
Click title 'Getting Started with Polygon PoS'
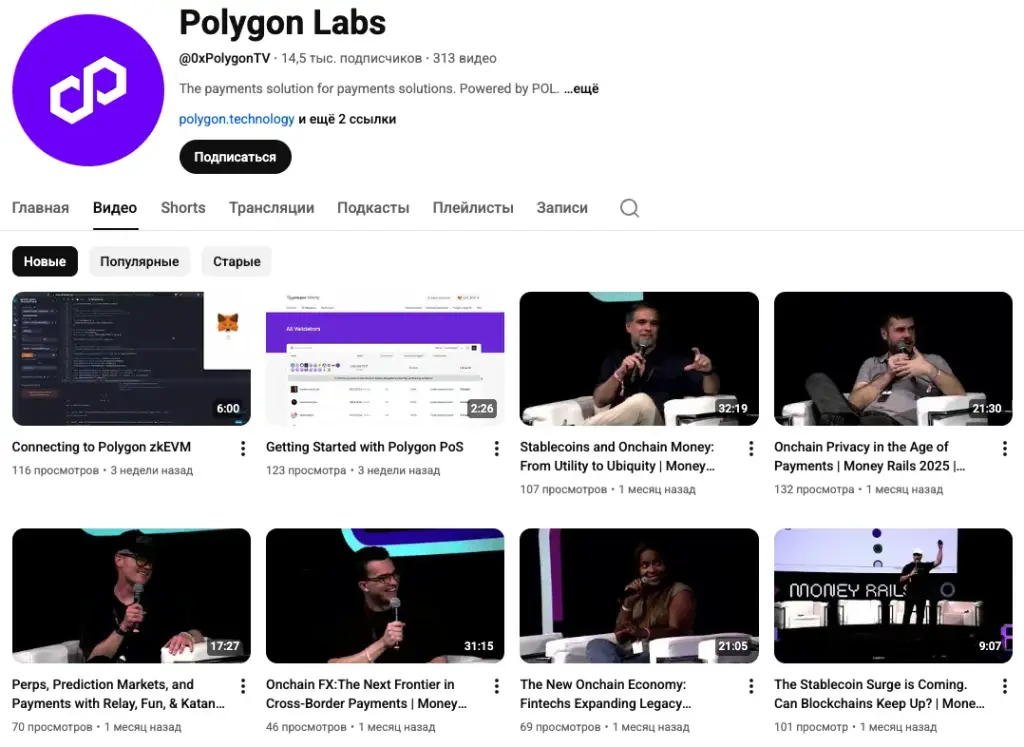click(364, 447)
